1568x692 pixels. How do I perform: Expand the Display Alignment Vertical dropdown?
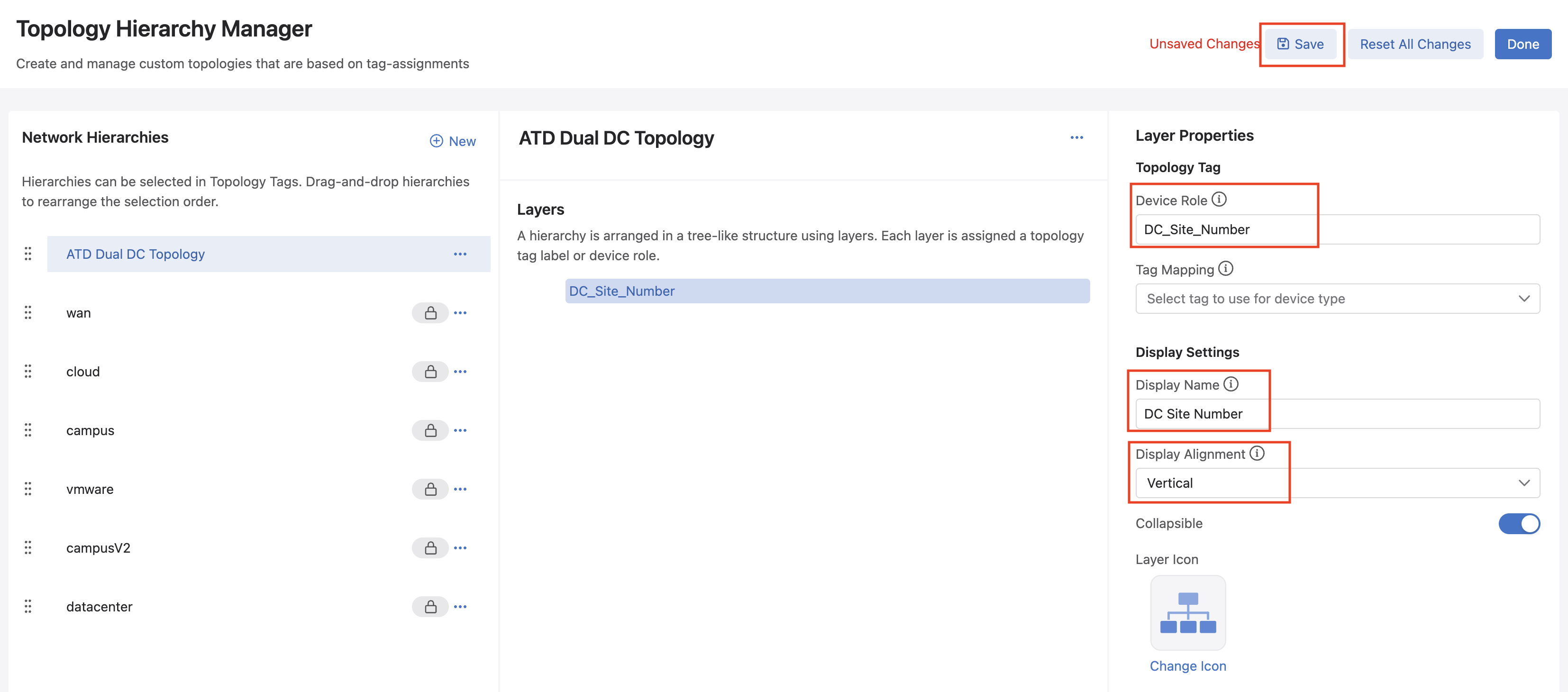tap(1337, 483)
